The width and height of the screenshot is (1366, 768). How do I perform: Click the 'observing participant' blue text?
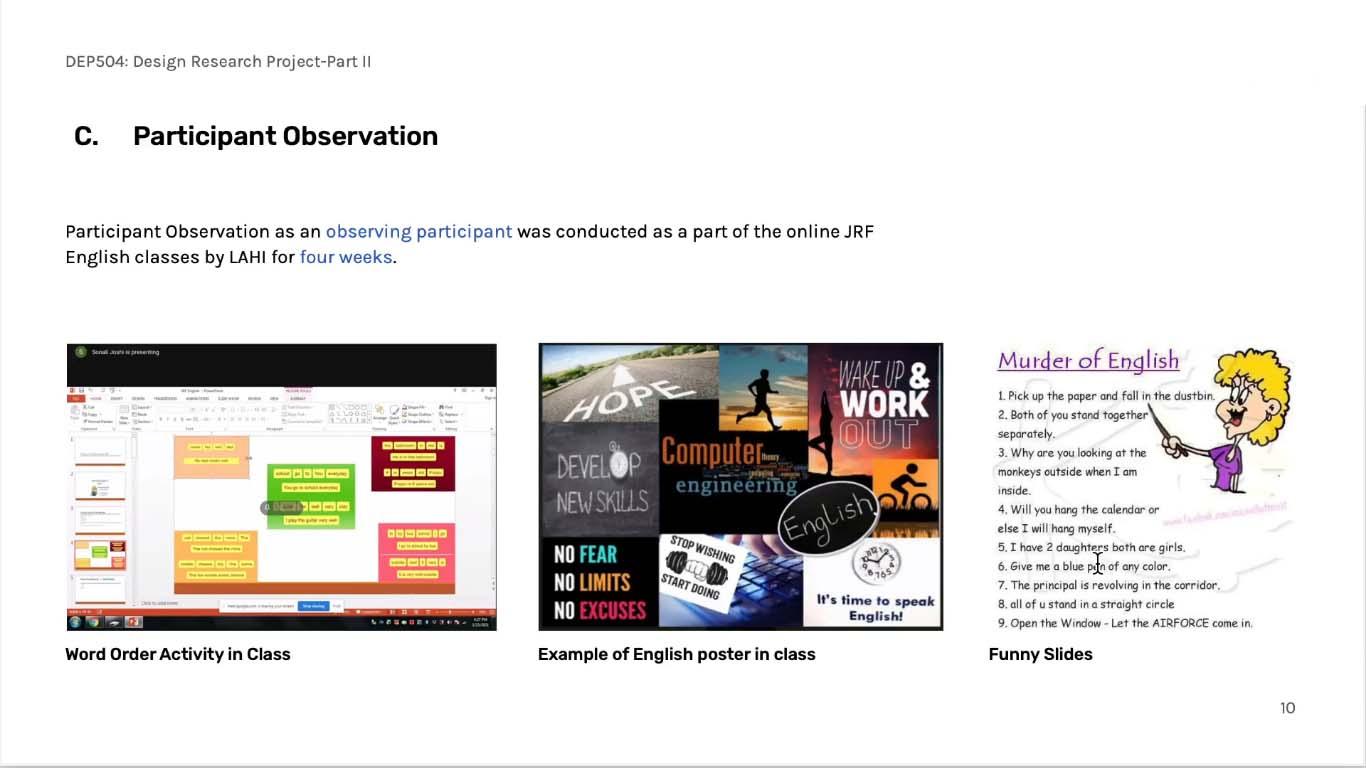418,232
